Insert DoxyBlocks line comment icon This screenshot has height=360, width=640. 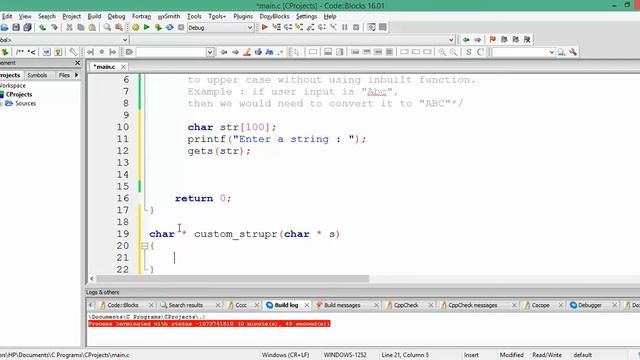click(31, 52)
